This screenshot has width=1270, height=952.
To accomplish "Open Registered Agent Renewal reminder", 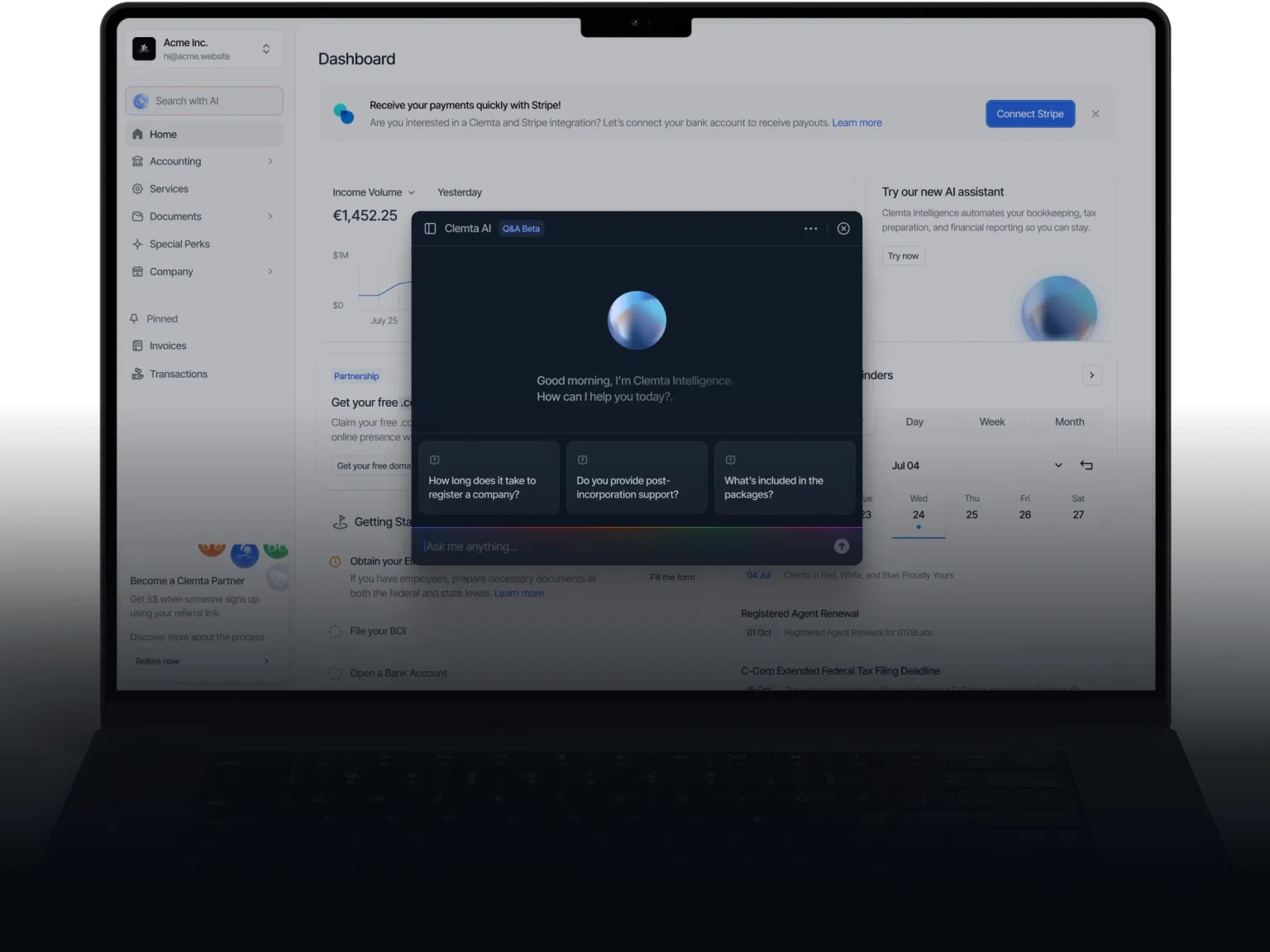I will [800, 613].
